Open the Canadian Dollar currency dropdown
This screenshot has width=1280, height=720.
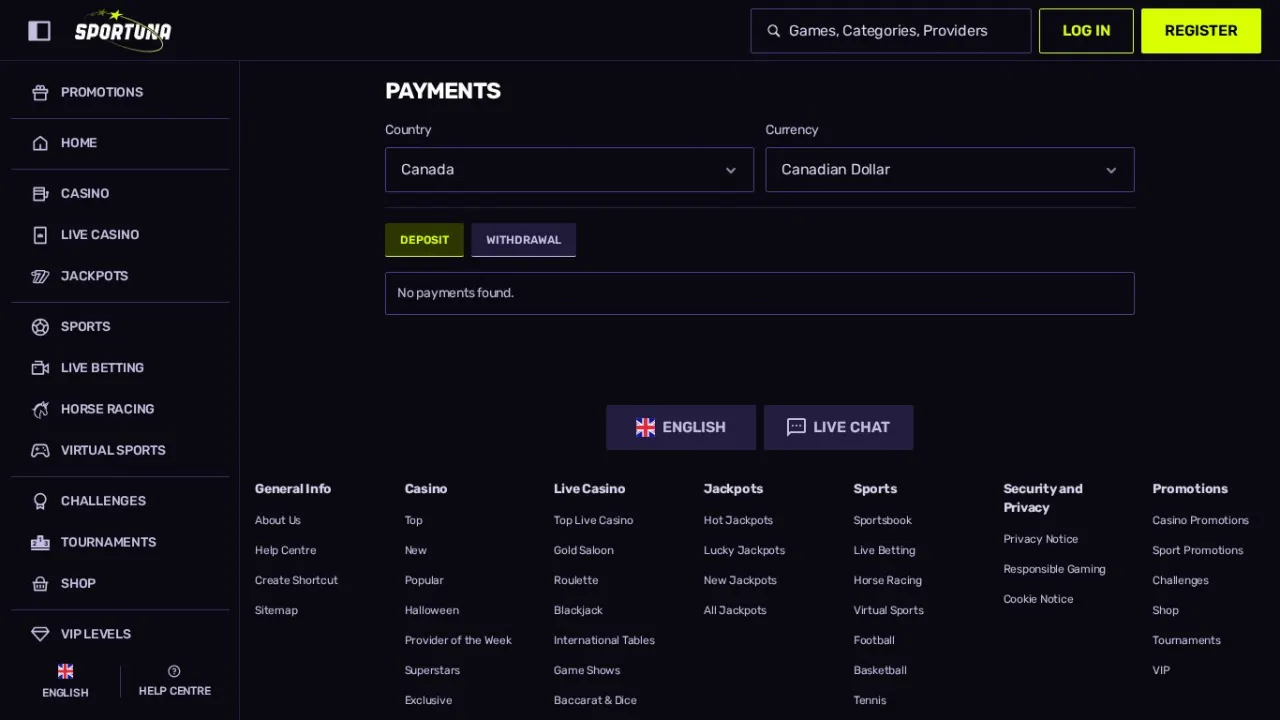coord(950,170)
